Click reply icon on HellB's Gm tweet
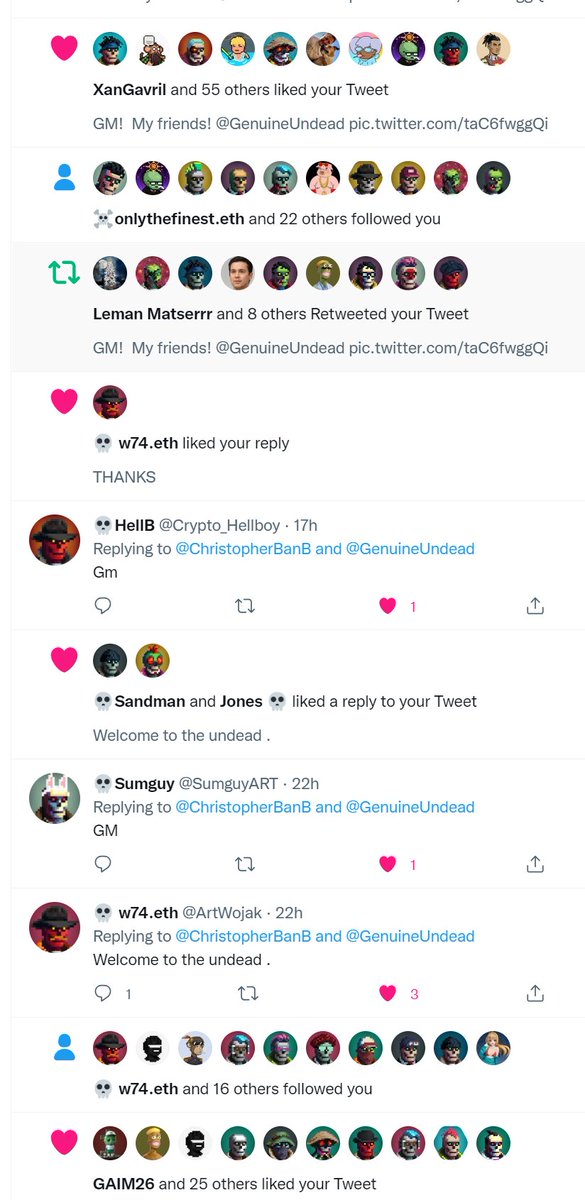The width and height of the screenshot is (585, 1200). click(102, 605)
